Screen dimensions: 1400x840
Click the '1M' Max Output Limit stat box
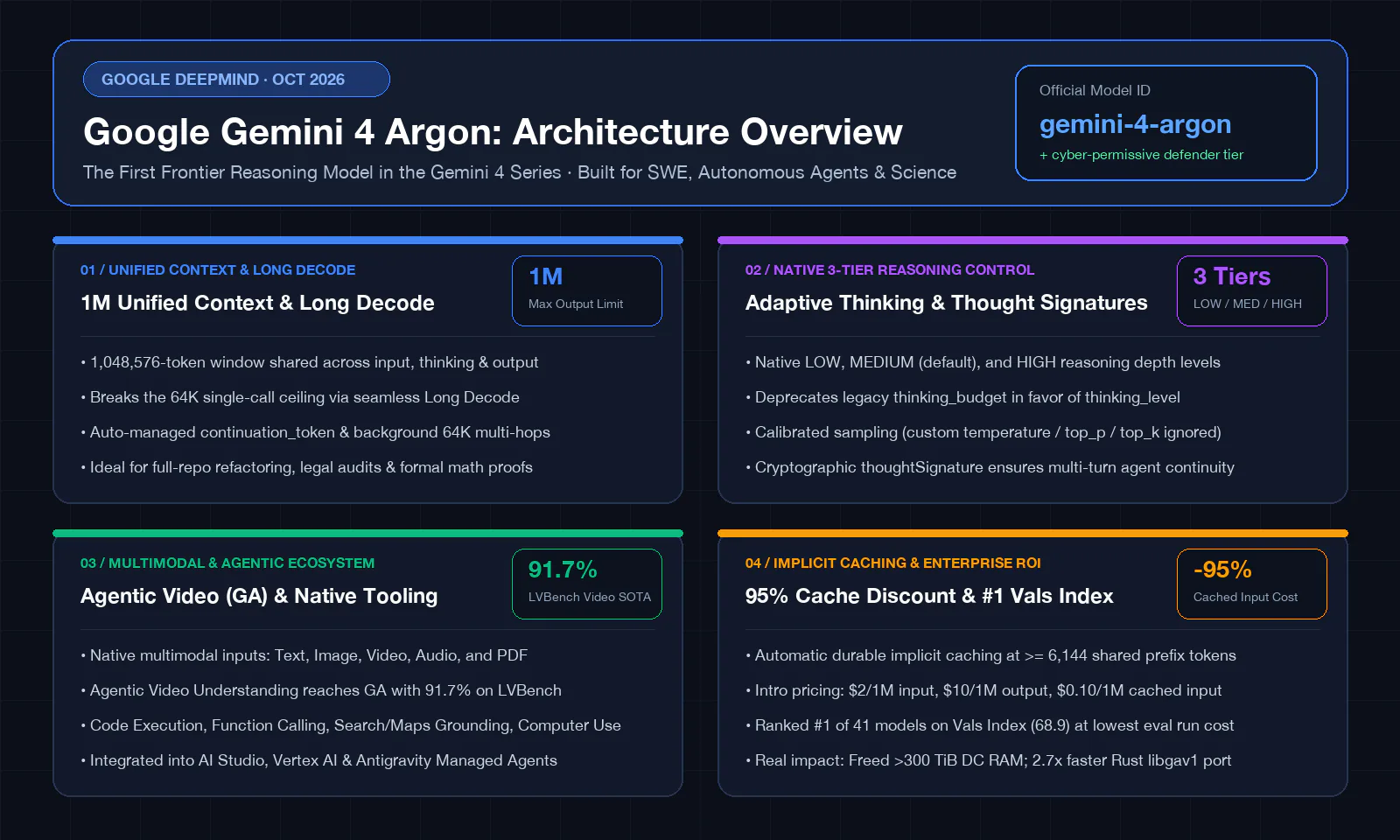587,290
